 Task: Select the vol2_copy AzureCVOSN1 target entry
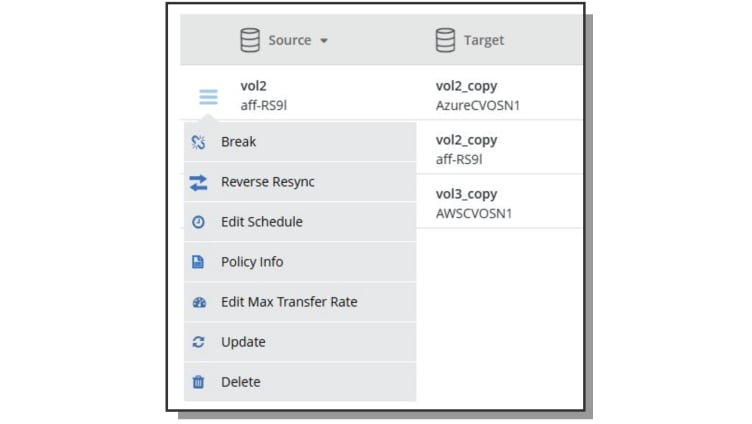click(478, 95)
